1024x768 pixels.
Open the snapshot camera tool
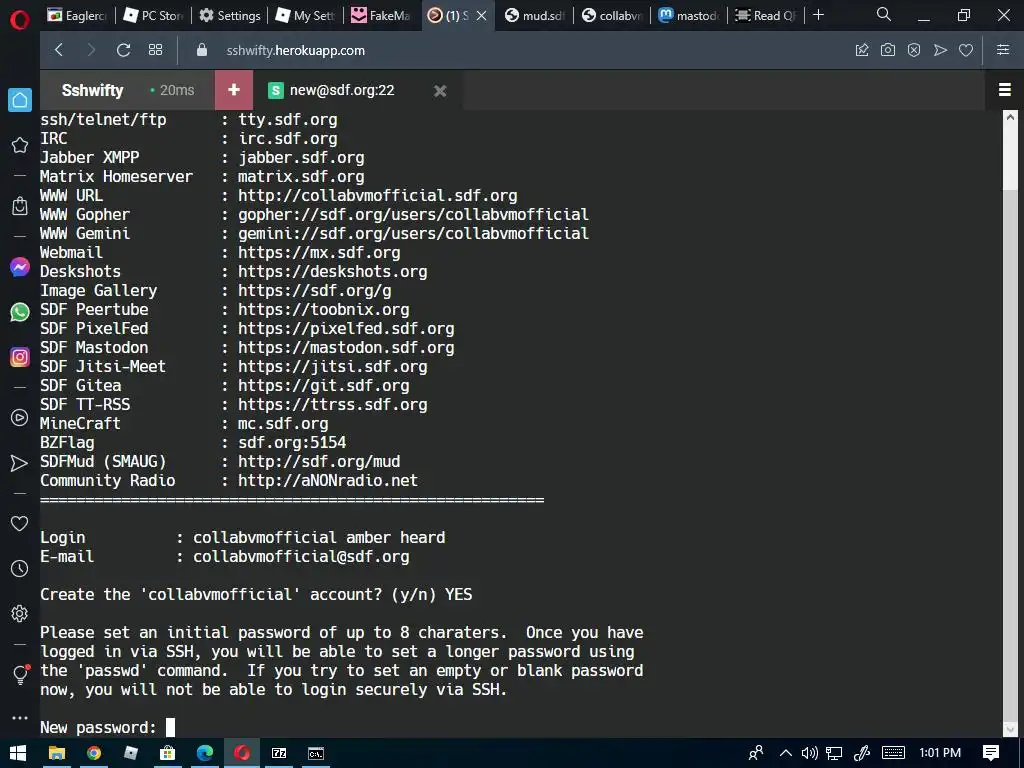888,50
